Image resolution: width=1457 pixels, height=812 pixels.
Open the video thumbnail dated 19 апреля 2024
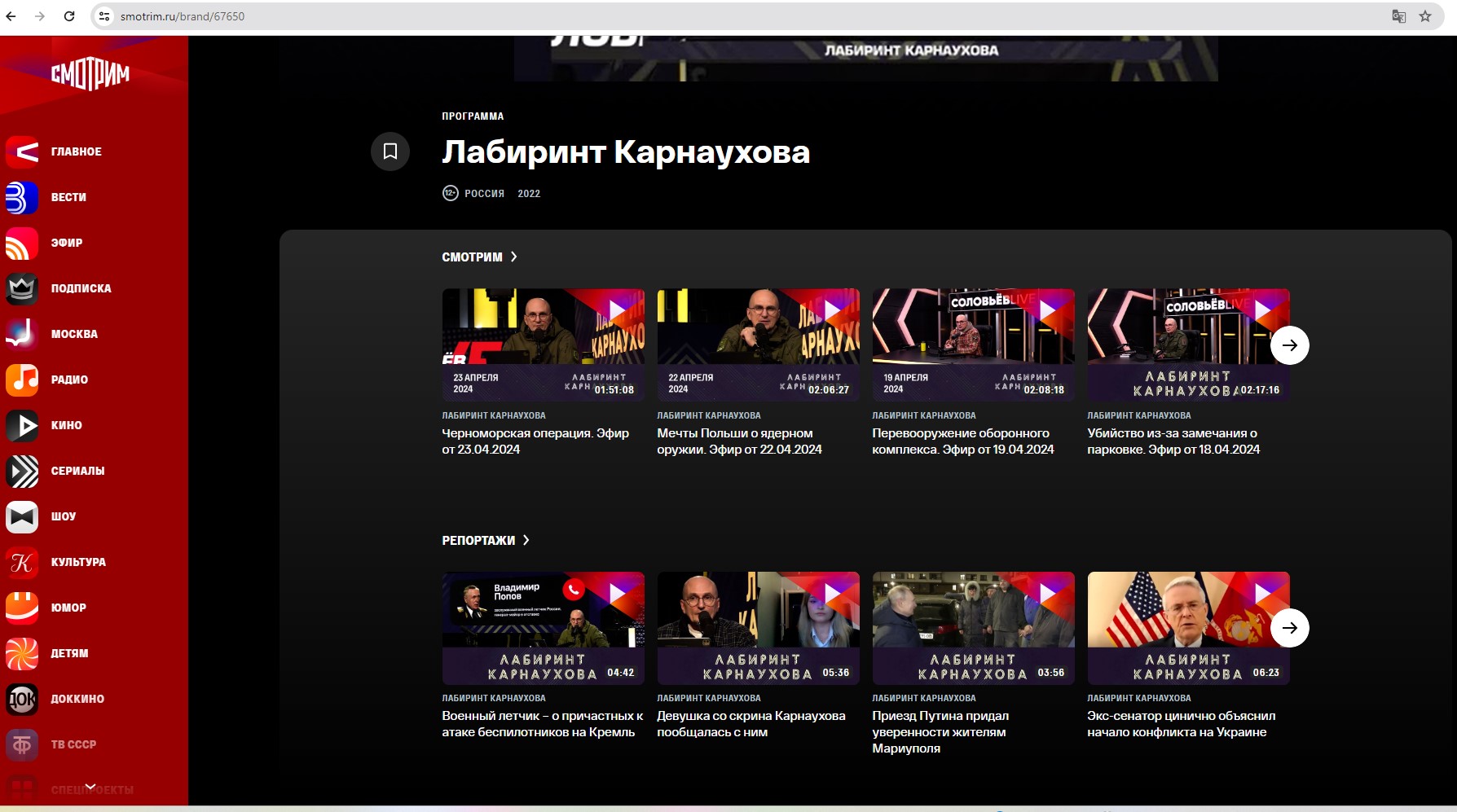(974, 345)
